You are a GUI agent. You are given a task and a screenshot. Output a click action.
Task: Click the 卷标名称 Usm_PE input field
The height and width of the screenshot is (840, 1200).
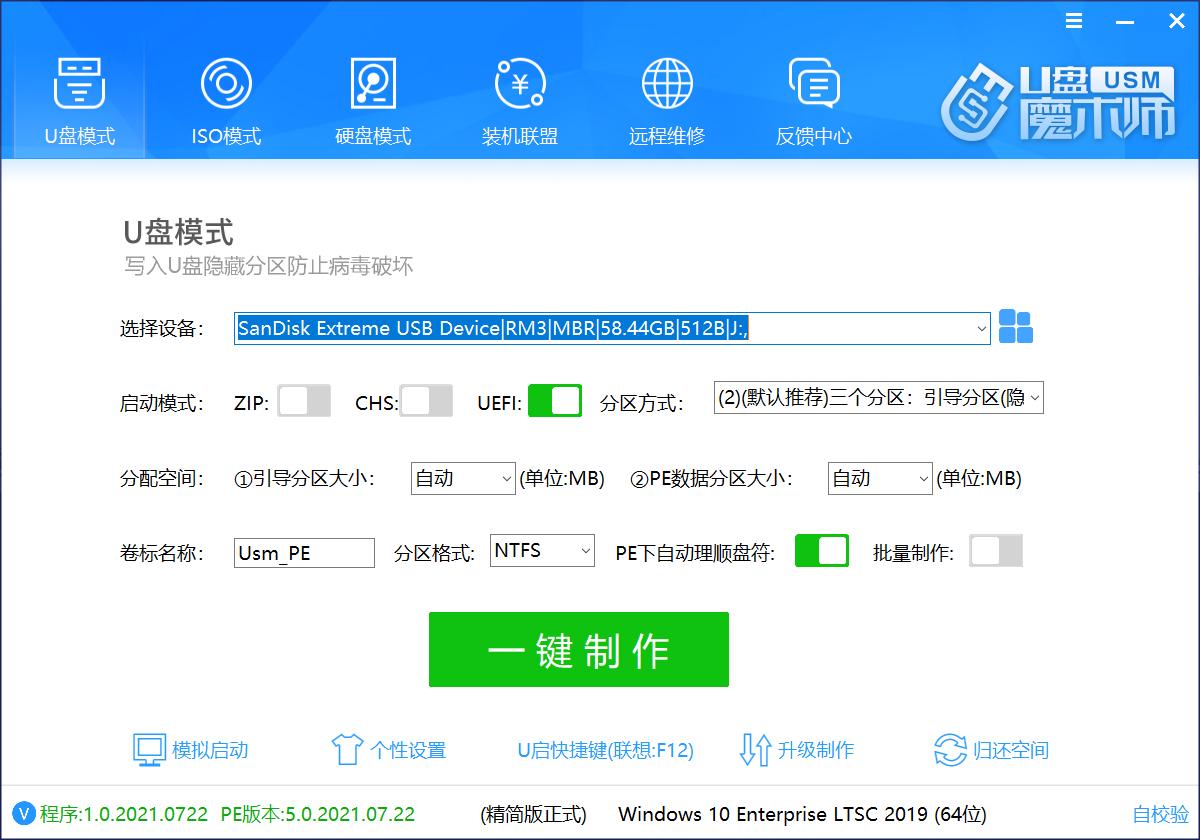(x=303, y=552)
